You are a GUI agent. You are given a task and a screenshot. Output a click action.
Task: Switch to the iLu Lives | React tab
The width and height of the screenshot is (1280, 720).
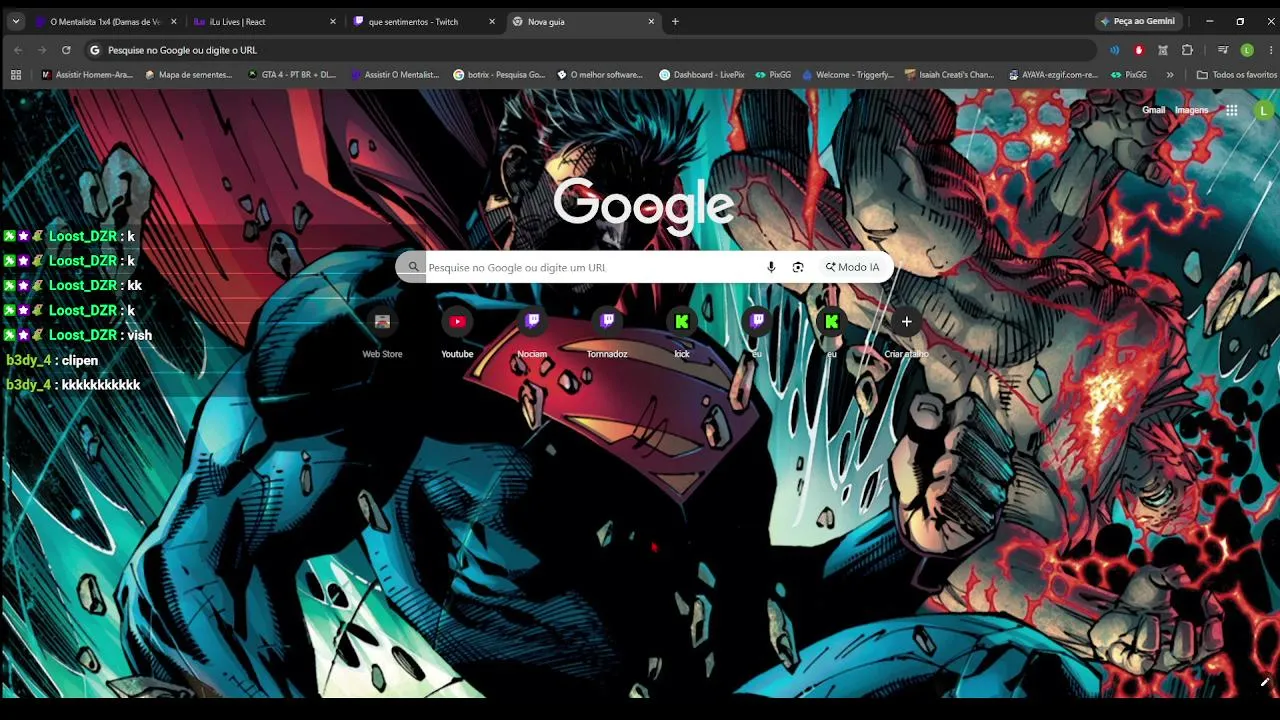coord(264,21)
